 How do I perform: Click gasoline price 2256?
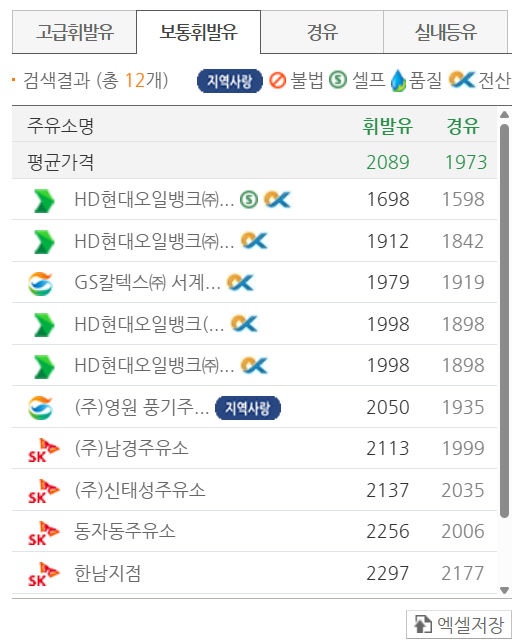tap(388, 531)
